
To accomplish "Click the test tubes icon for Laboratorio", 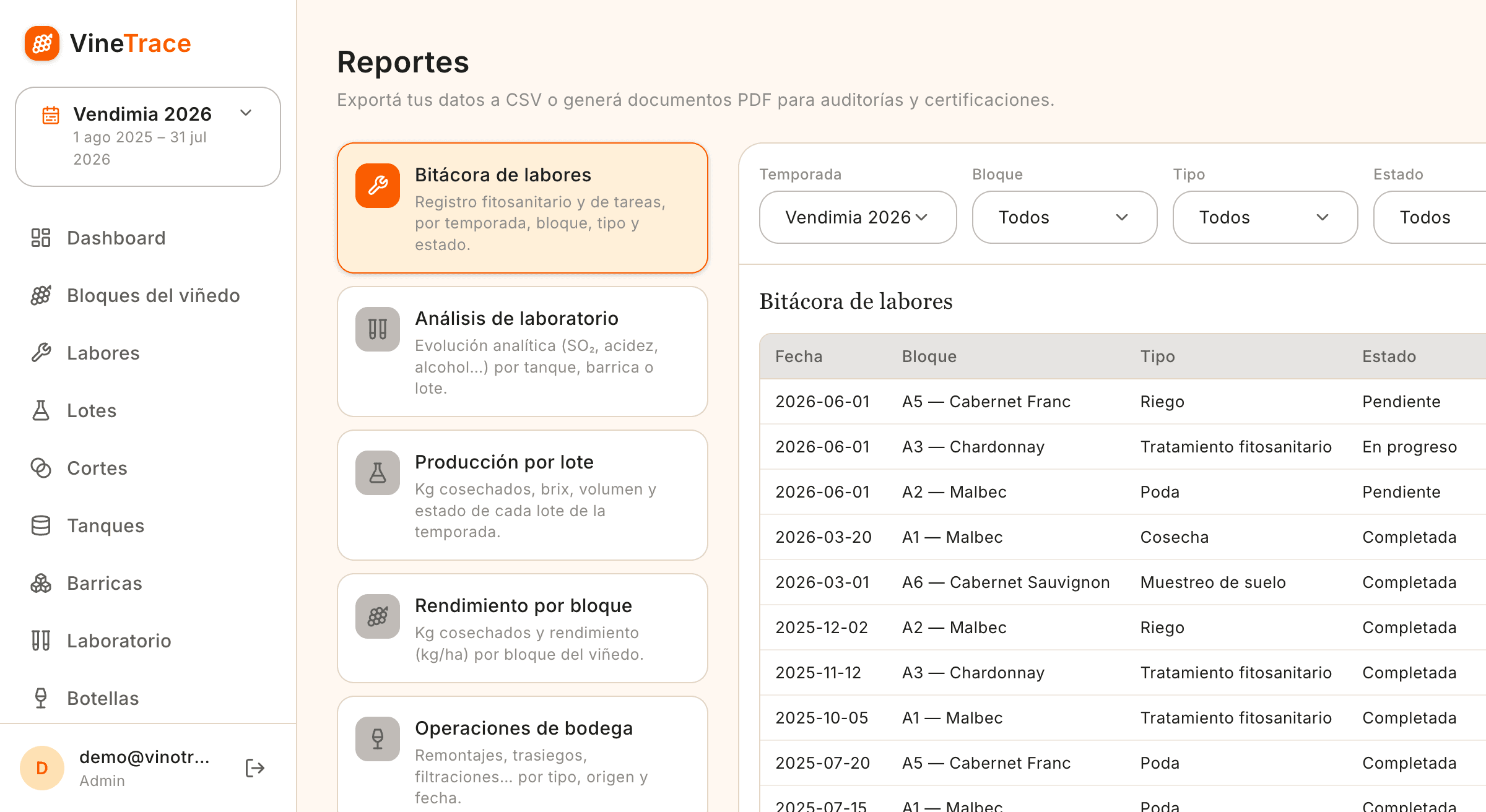I will pos(41,641).
